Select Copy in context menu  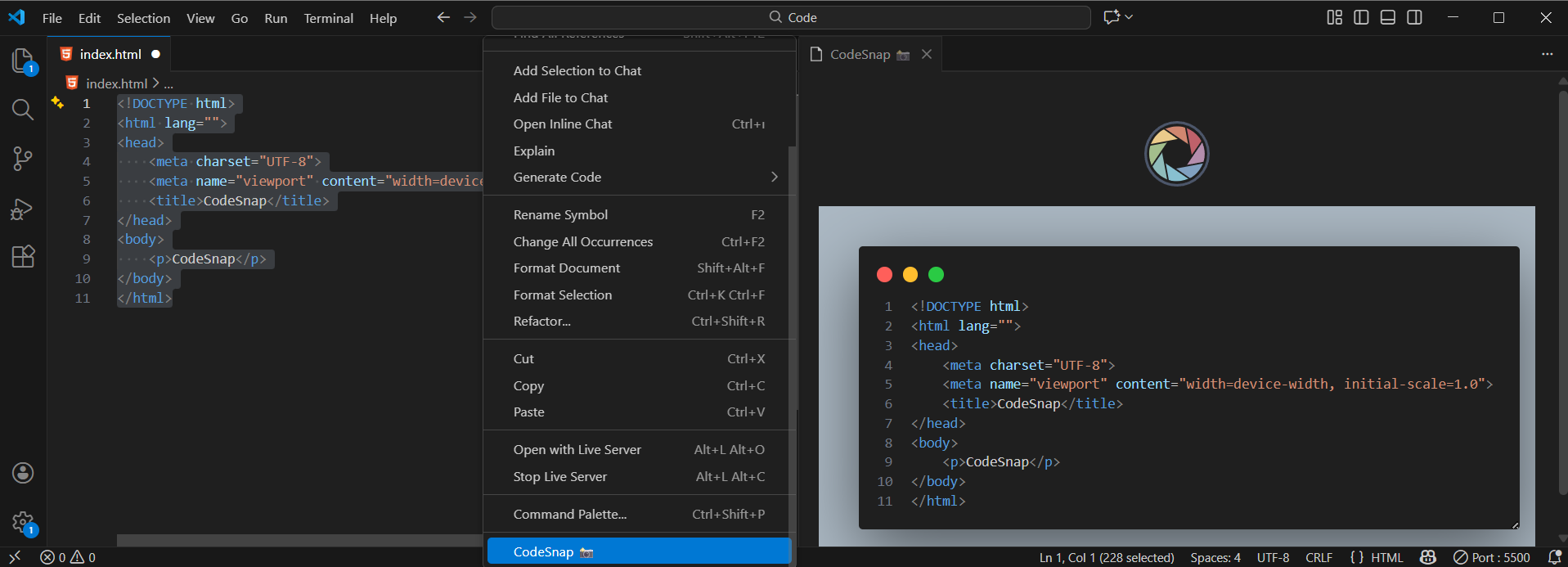click(639, 385)
